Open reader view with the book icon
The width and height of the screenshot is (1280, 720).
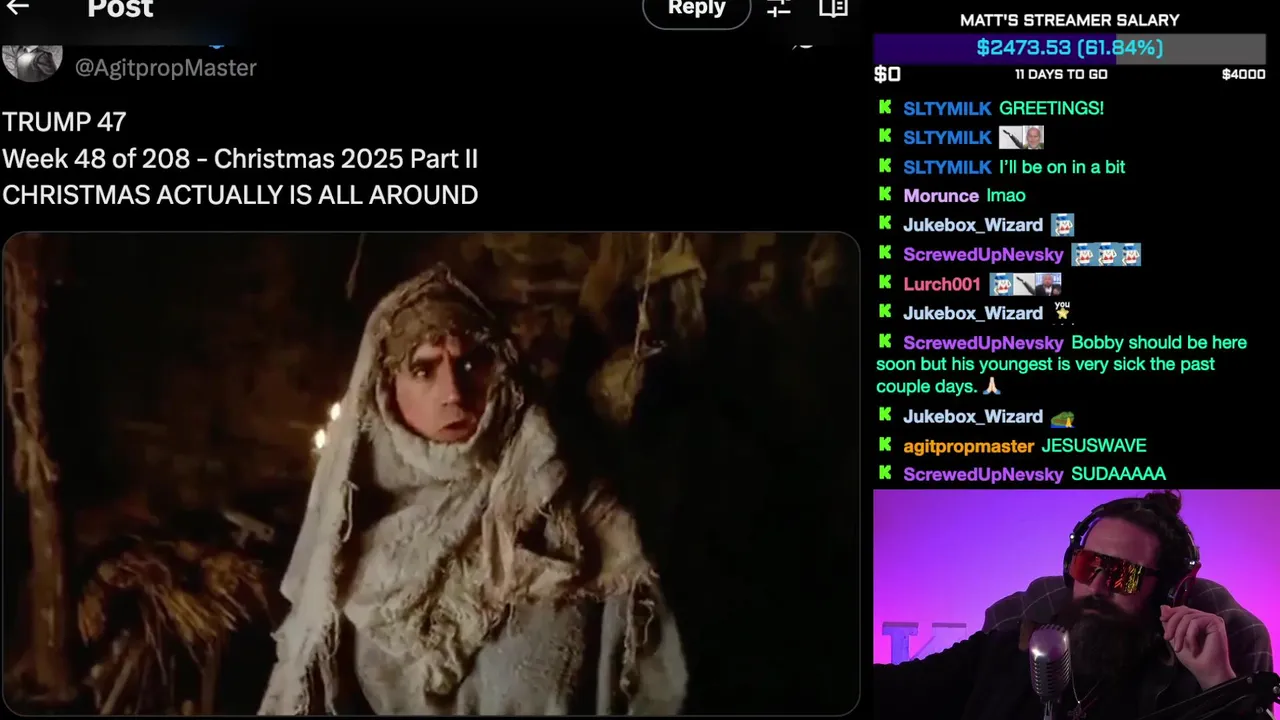(x=833, y=9)
